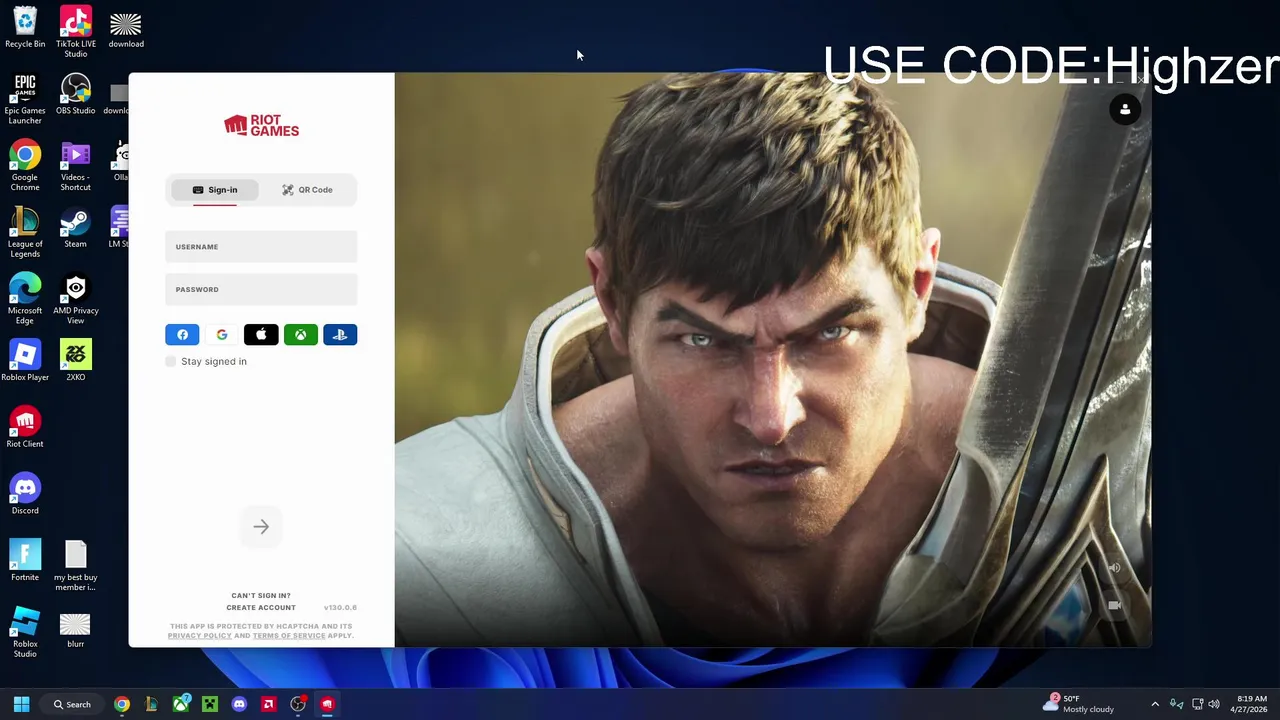This screenshot has height=720, width=1280.
Task: Sign in with Apple icon
Action: pyautogui.click(x=261, y=335)
